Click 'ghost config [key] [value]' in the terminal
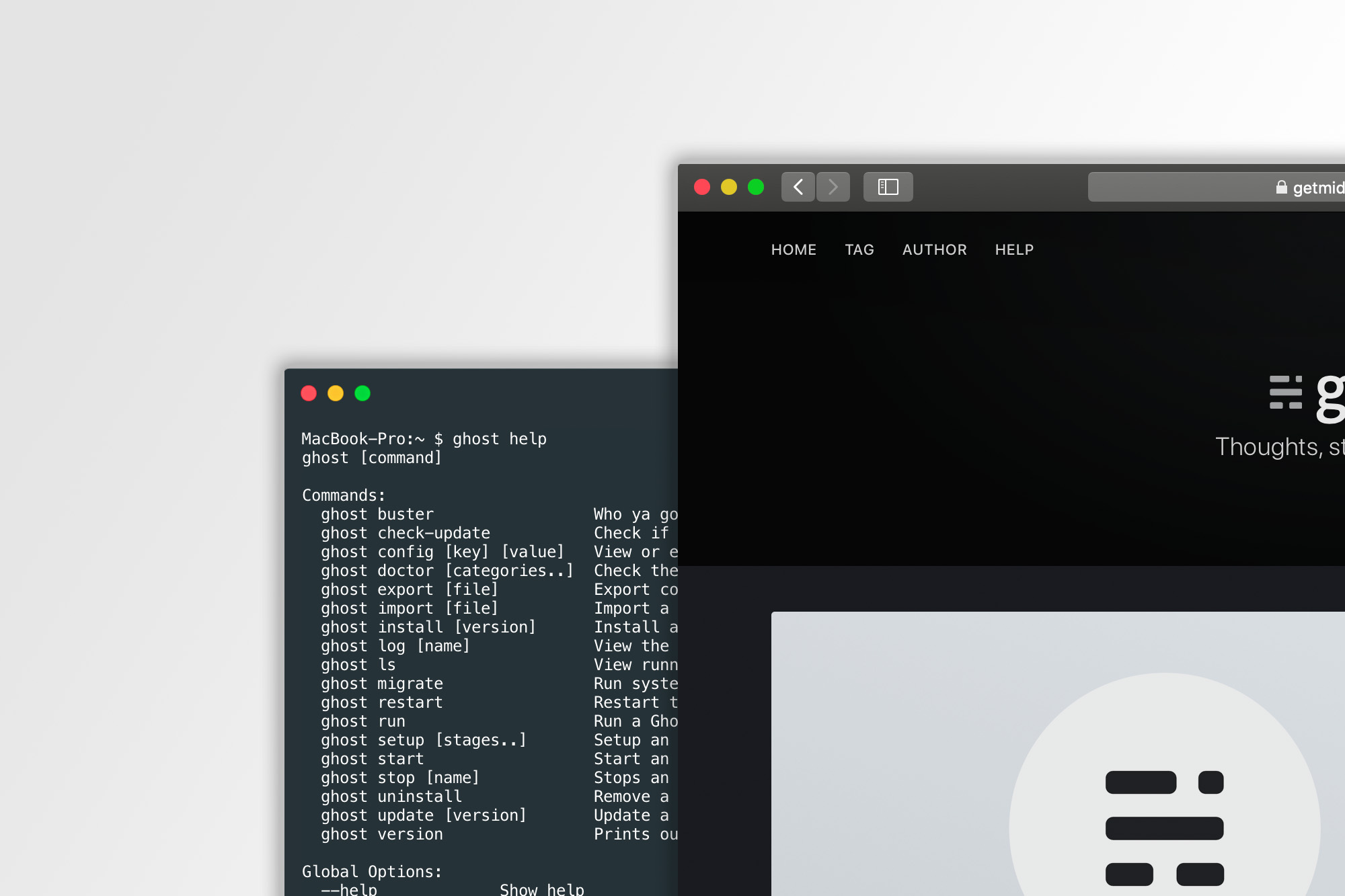1345x896 pixels. pos(443,552)
